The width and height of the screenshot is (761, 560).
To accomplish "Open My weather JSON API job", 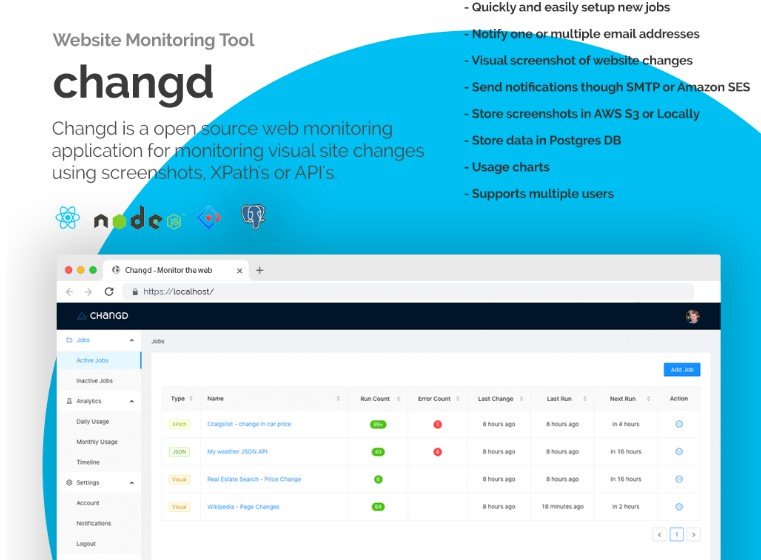I will [x=237, y=451].
